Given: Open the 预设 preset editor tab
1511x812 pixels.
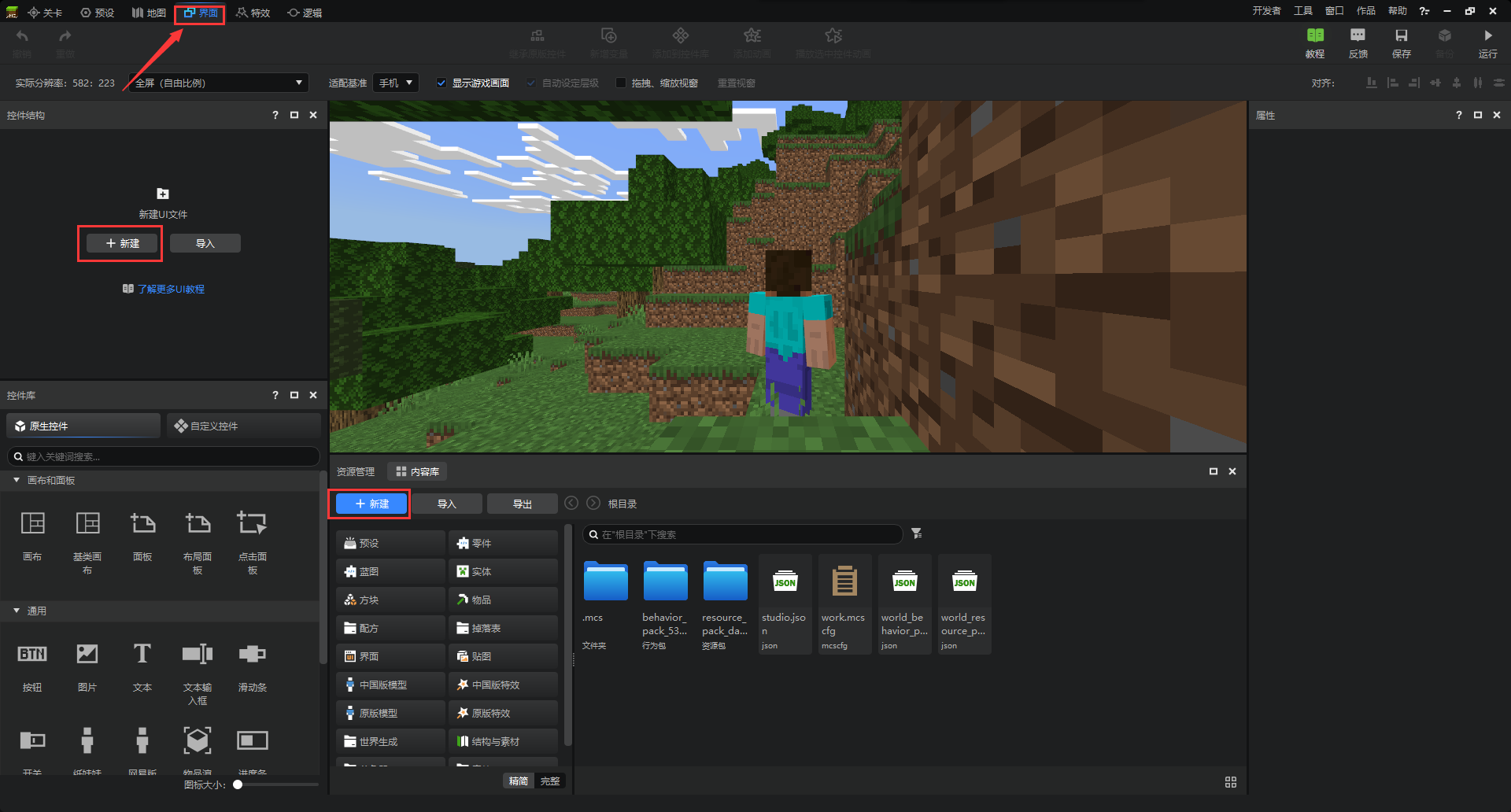Looking at the screenshot, I should coord(98,13).
